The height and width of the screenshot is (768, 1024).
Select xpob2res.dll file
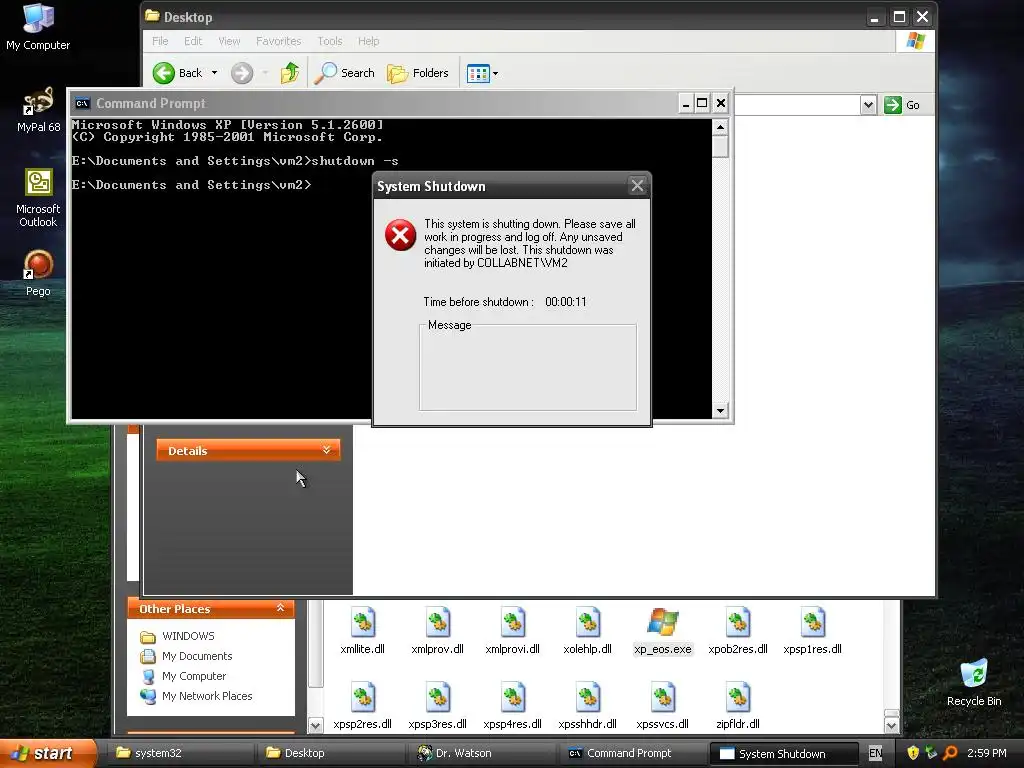pos(738,631)
